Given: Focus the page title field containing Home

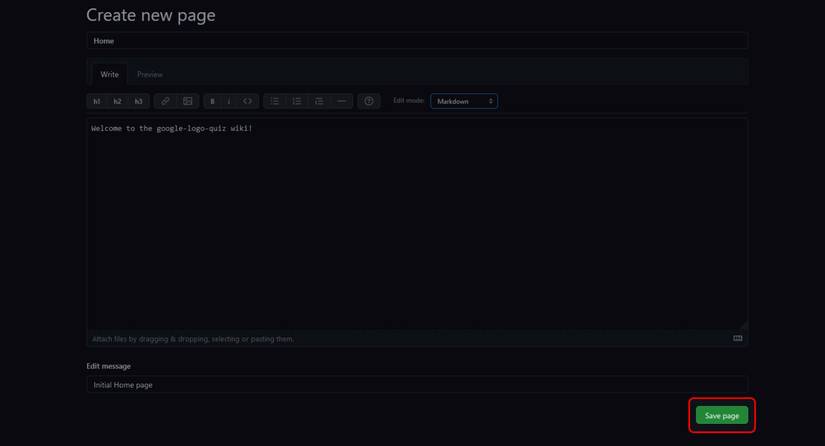Looking at the screenshot, I should pos(417,40).
